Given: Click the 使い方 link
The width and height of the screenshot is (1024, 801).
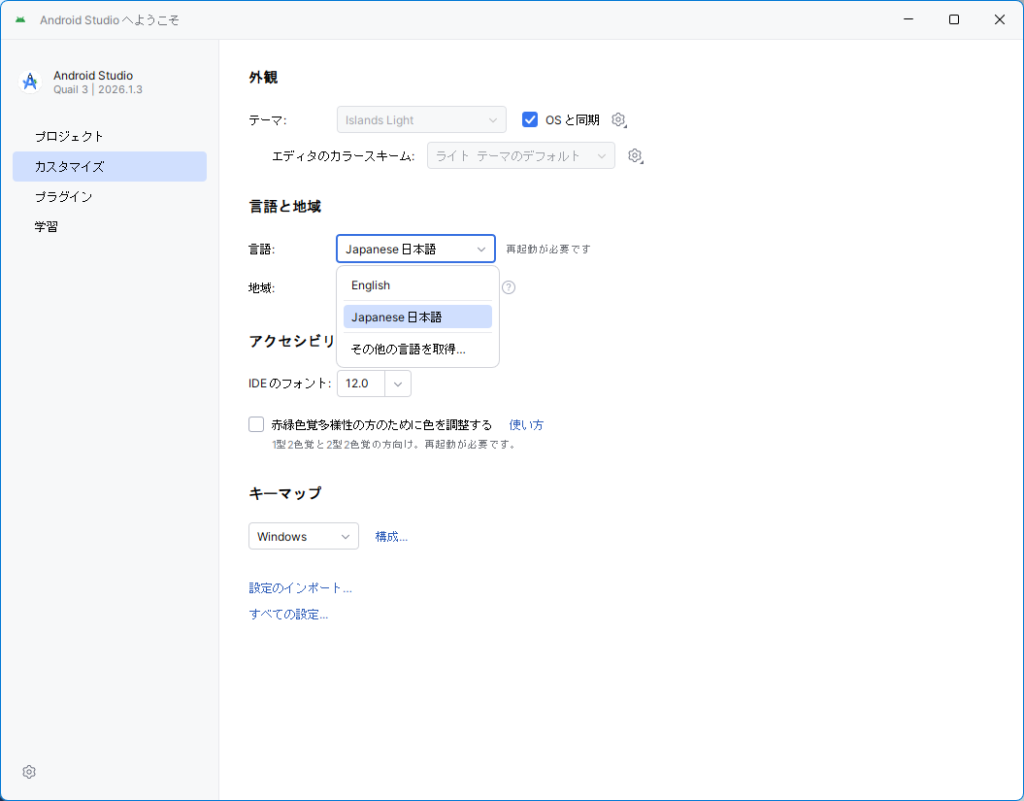Looking at the screenshot, I should click(x=526, y=425).
